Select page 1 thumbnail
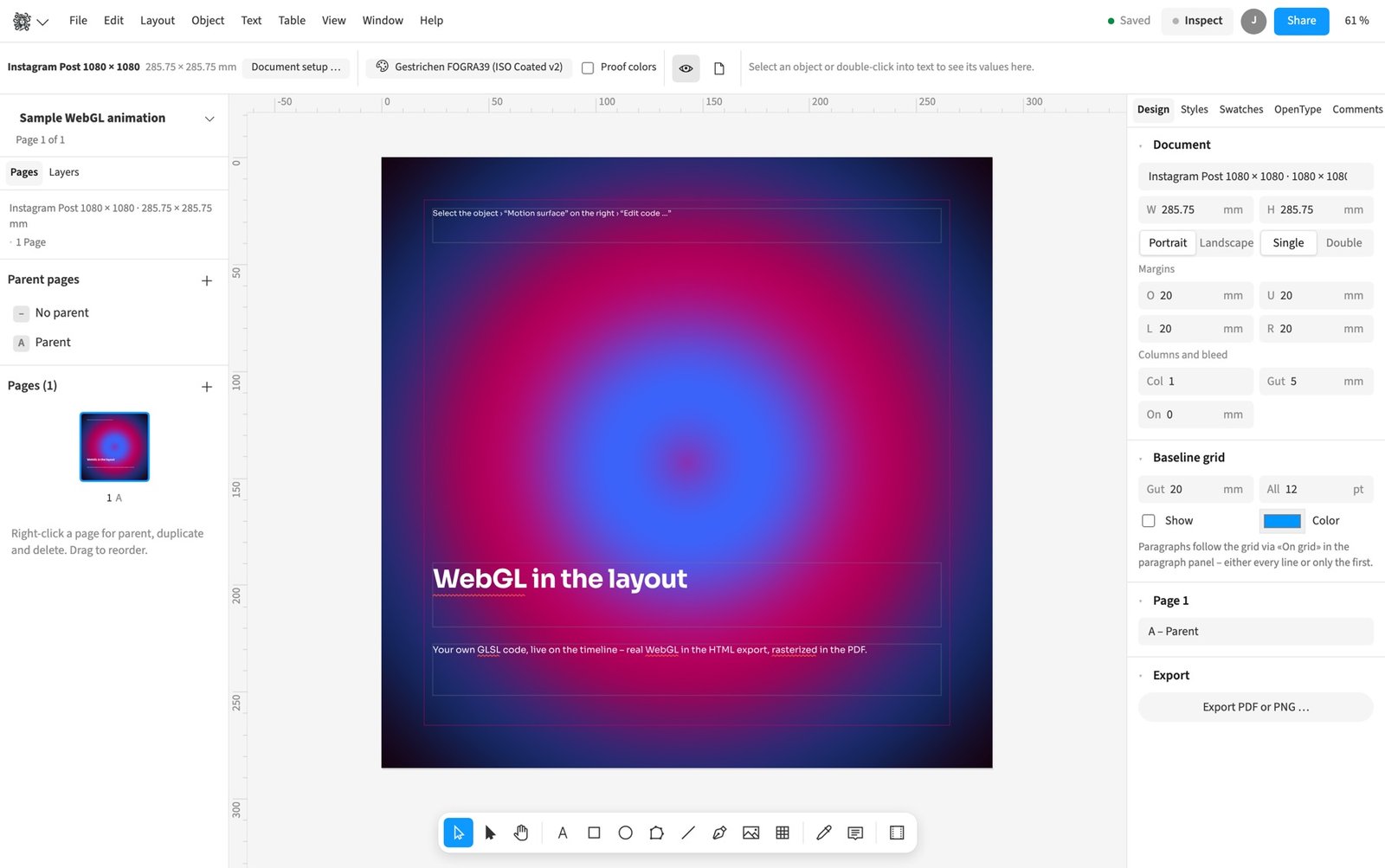The image size is (1385, 868). pyautogui.click(x=114, y=447)
